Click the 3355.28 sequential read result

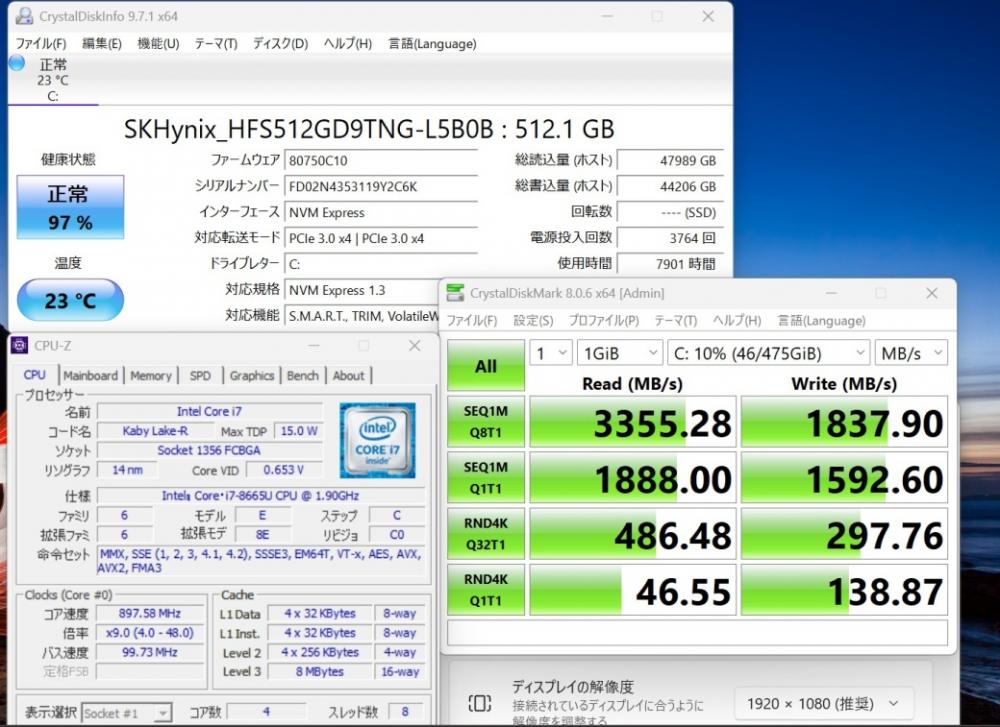pyautogui.click(x=633, y=422)
